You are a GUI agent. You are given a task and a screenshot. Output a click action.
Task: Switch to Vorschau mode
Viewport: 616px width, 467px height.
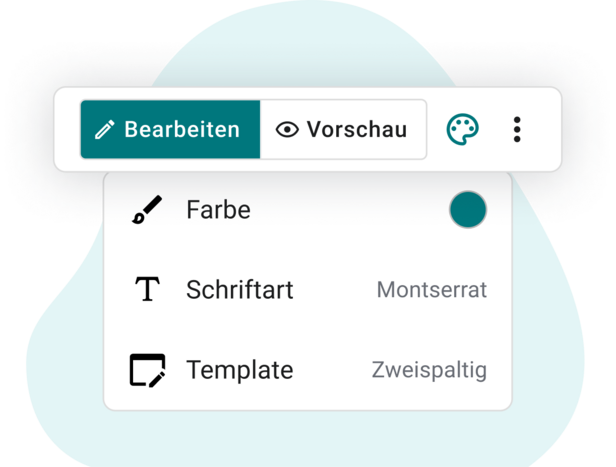343,129
